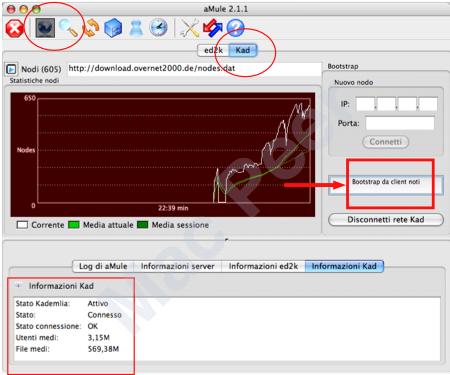Switch to the Kad network tab
The image size is (450, 375).
pyautogui.click(x=243, y=50)
